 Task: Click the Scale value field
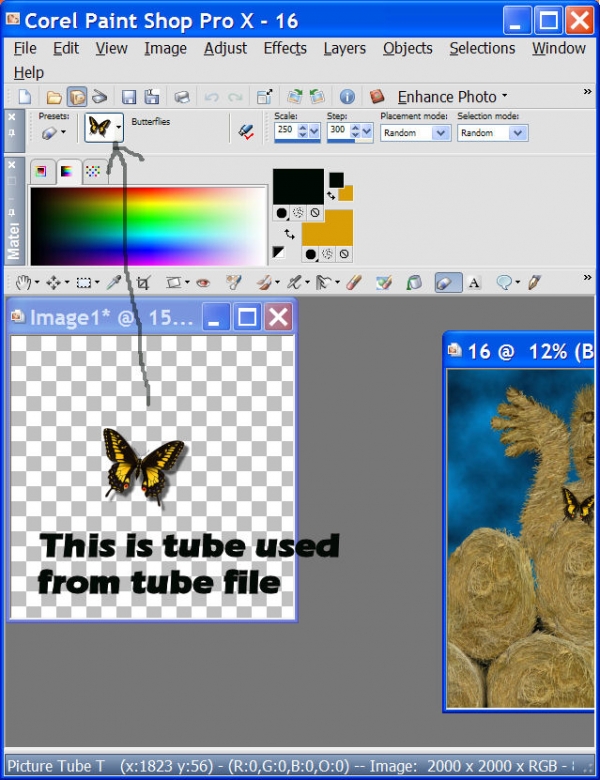point(285,130)
